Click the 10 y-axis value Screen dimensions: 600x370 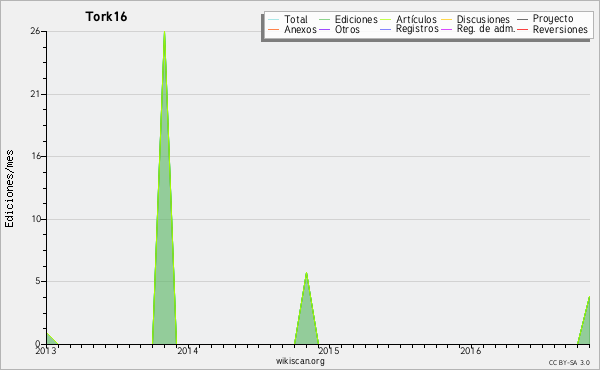[x=36, y=219]
